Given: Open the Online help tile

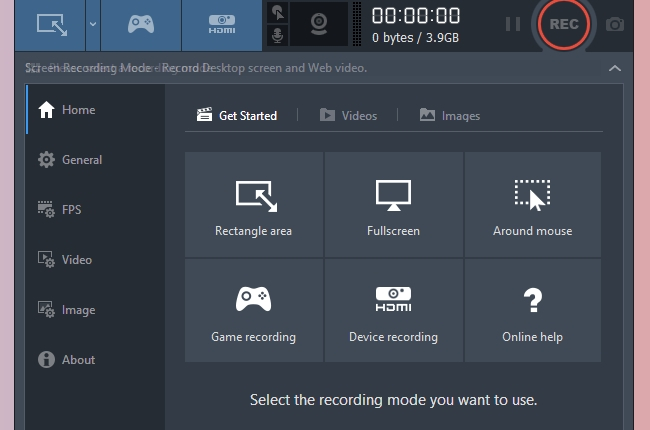Looking at the screenshot, I should (533, 311).
